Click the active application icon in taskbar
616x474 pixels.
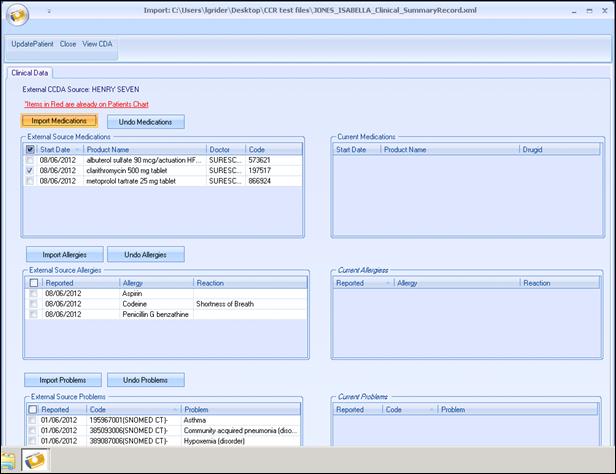tap(35, 462)
